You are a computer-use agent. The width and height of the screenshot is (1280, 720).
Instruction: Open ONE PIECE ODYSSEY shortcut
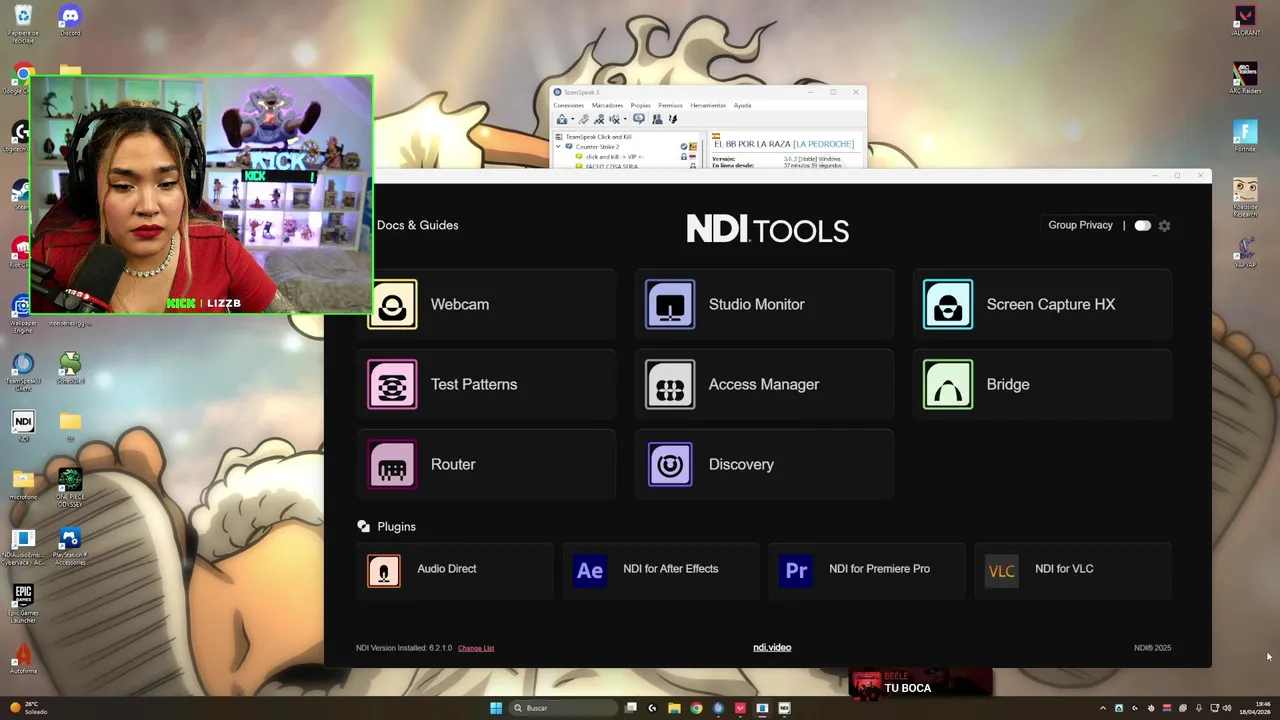tap(70, 488)
